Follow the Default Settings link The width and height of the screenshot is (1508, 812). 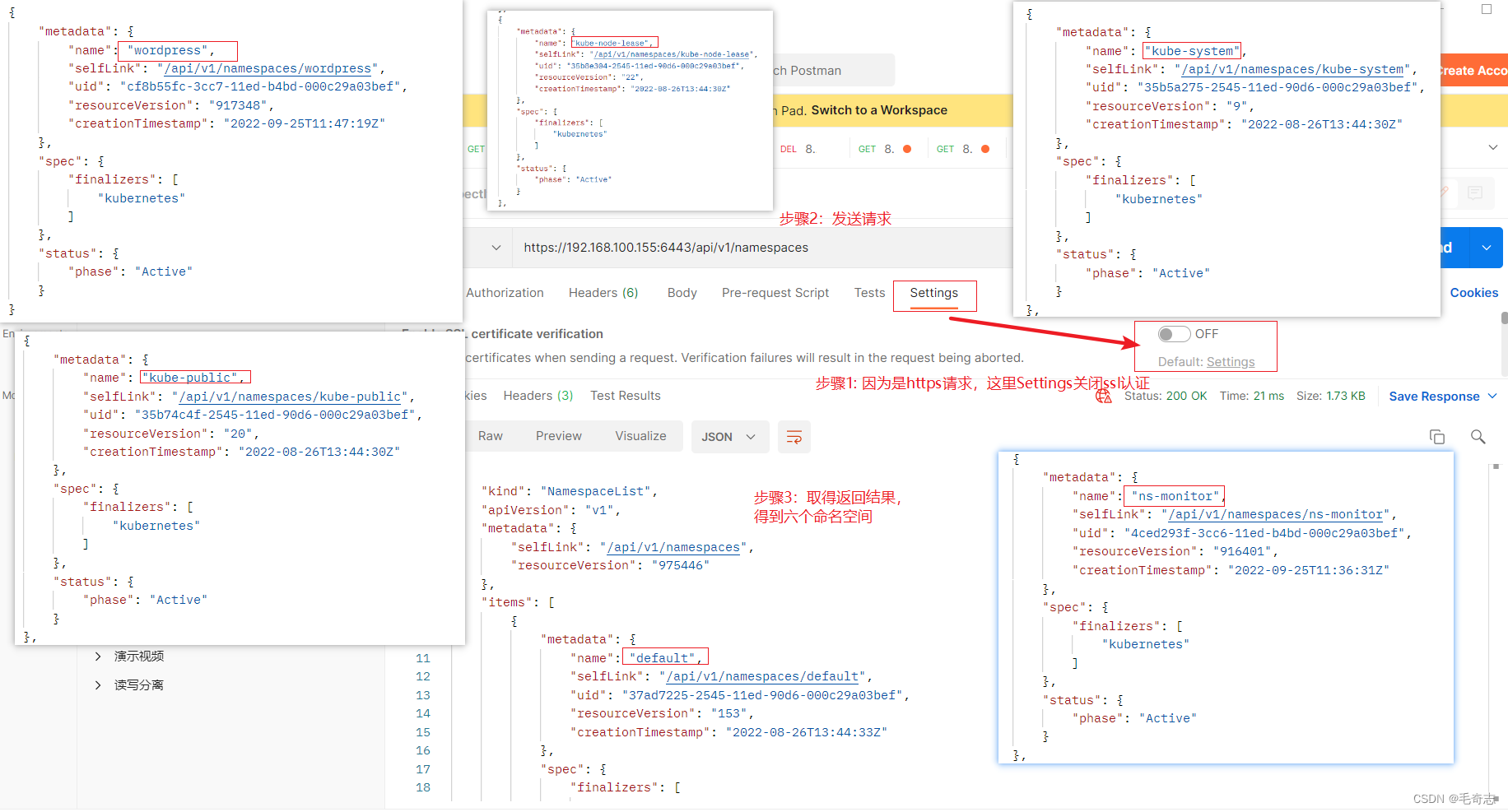1231,362
